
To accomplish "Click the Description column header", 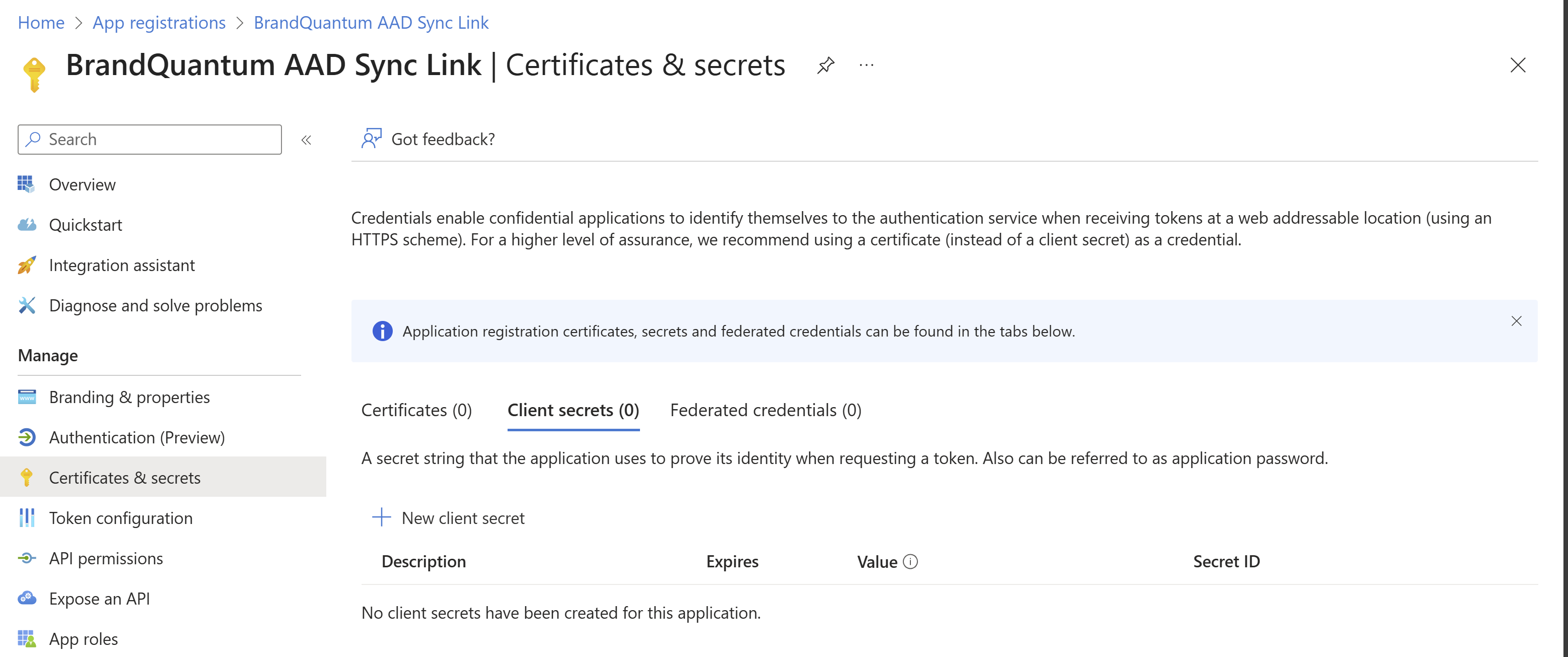I will (423, 561).
